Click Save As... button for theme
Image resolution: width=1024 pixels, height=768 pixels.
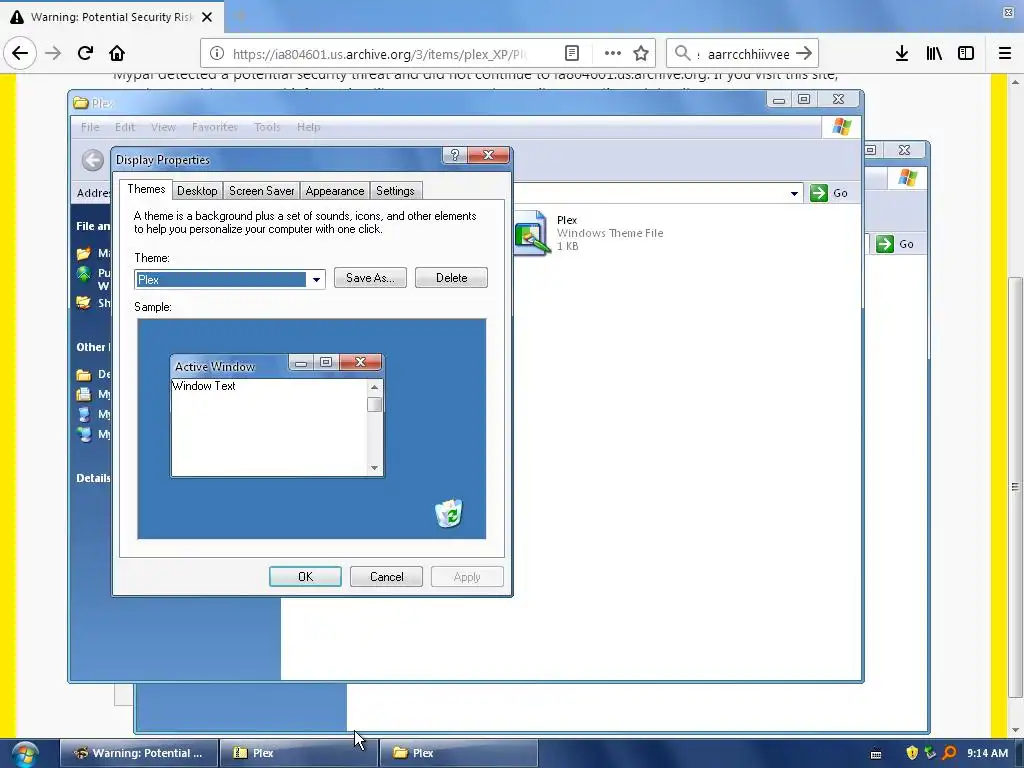370,278
